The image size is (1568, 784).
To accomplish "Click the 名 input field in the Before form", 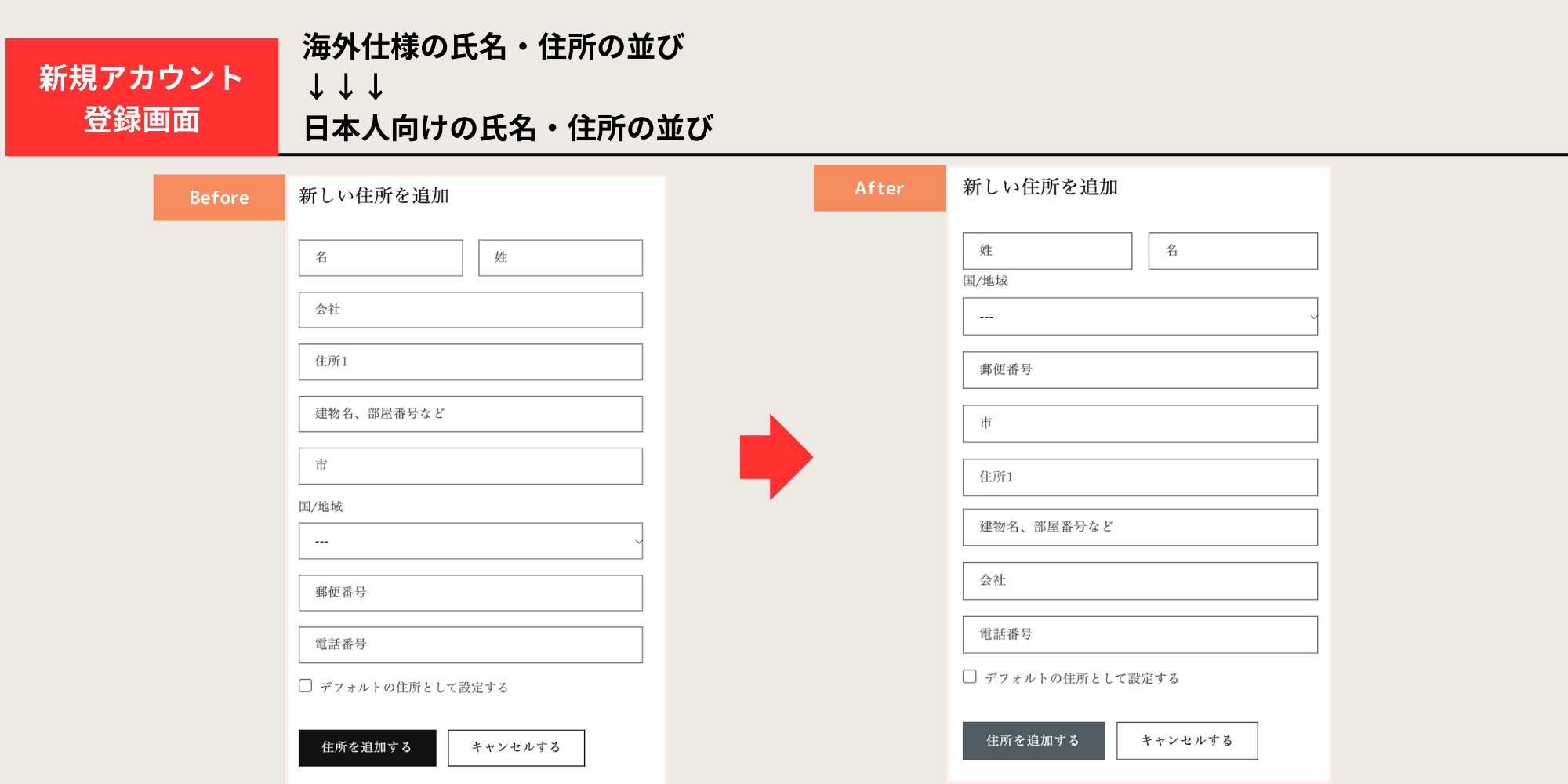I will (x=381, y=257).
